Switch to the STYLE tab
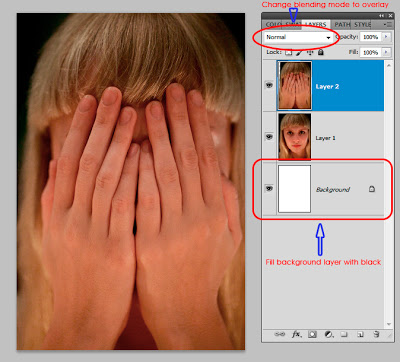Image resolution: width=400 pixels, height=362 pixels. [x=362, y=25]
